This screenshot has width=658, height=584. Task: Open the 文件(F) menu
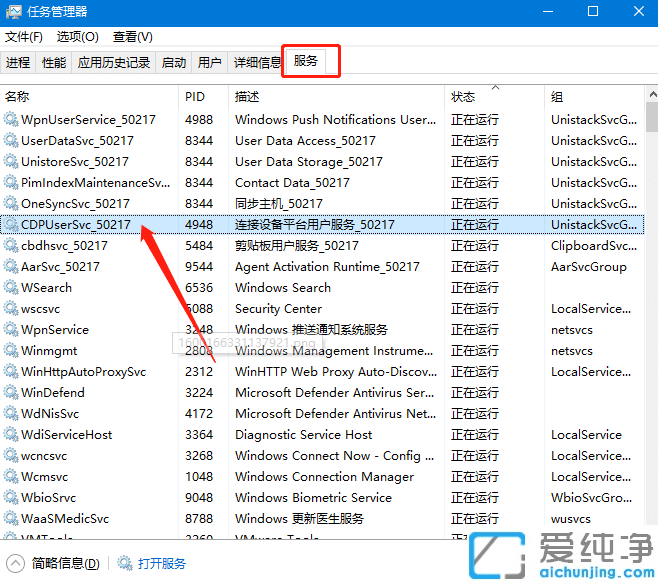[24, 37]
